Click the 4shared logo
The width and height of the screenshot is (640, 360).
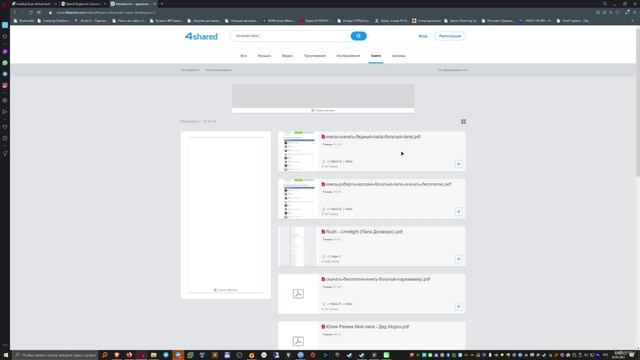(201, 36)
